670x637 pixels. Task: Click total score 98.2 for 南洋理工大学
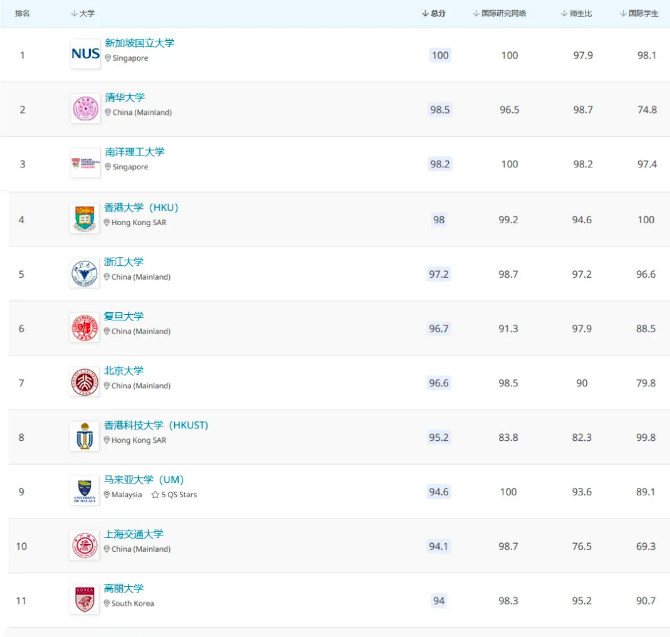tap(440, 164)
